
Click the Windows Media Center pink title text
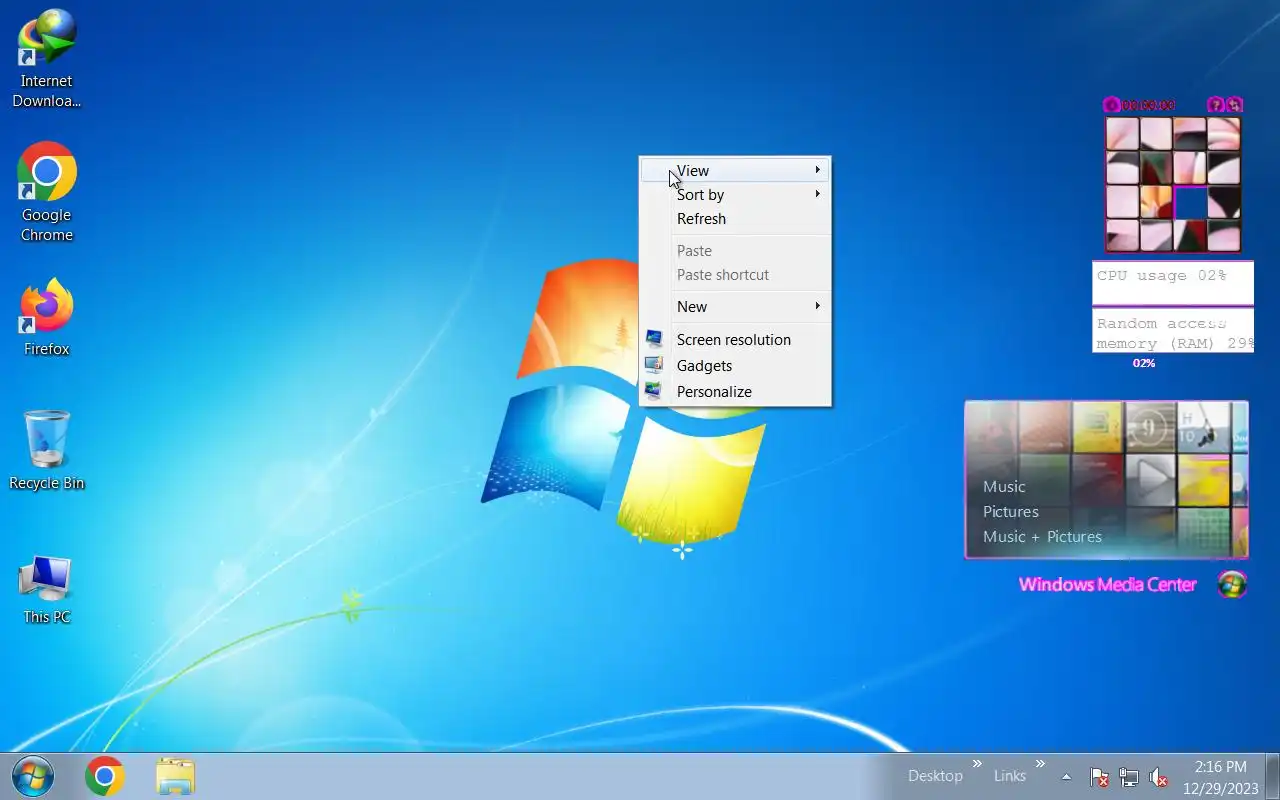click(x=1107, y=585)
